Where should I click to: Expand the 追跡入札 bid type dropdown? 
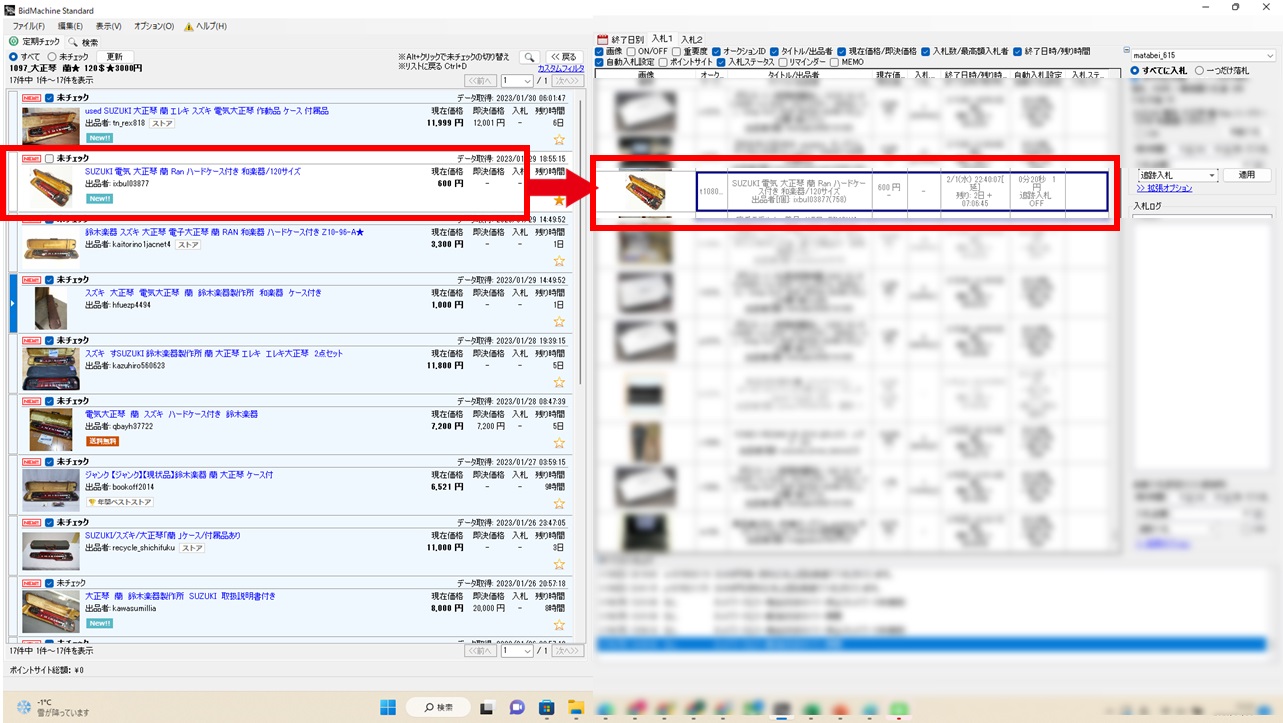(x=1212, y=175)
